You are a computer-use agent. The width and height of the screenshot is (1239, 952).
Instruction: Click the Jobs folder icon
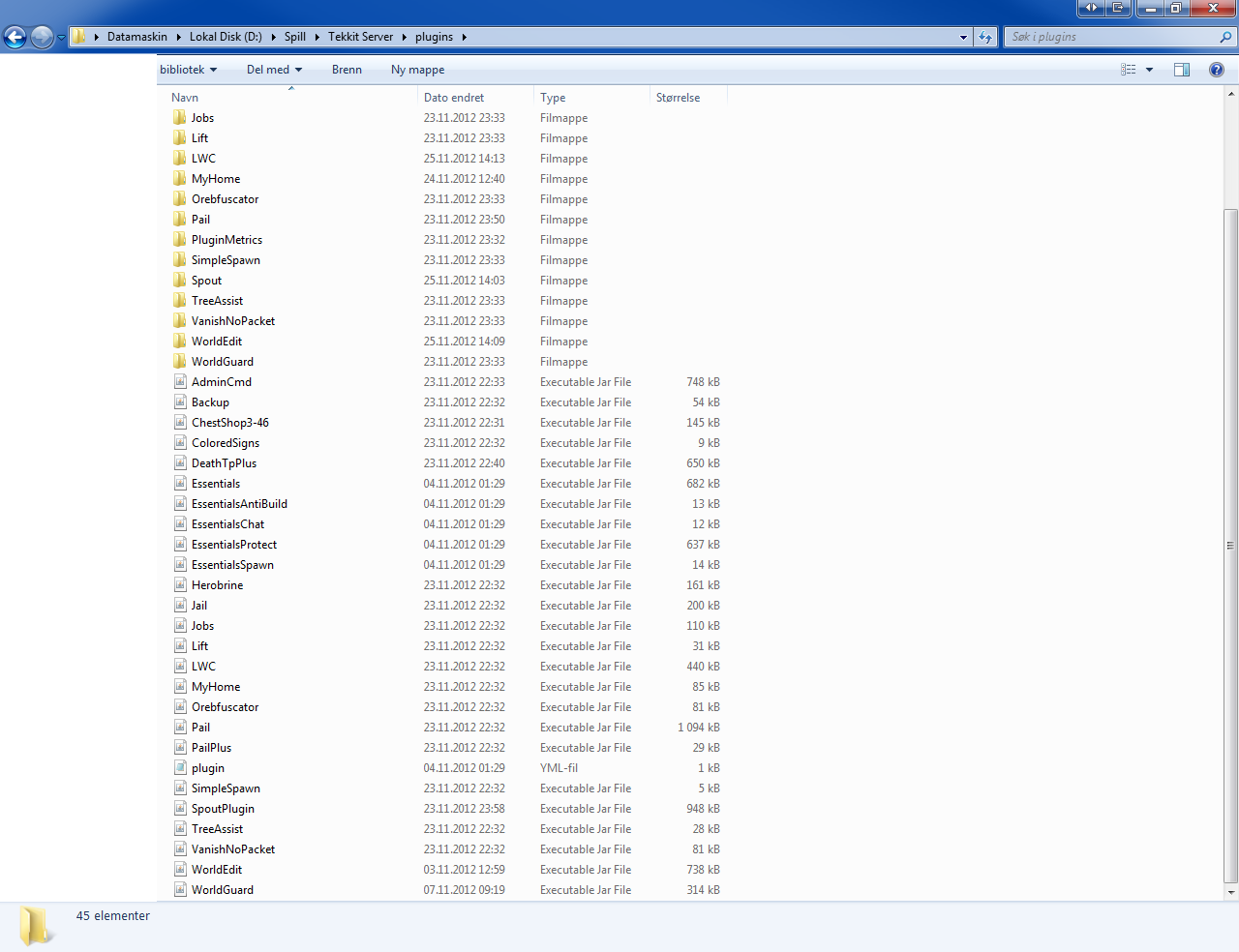click(180, 117)
